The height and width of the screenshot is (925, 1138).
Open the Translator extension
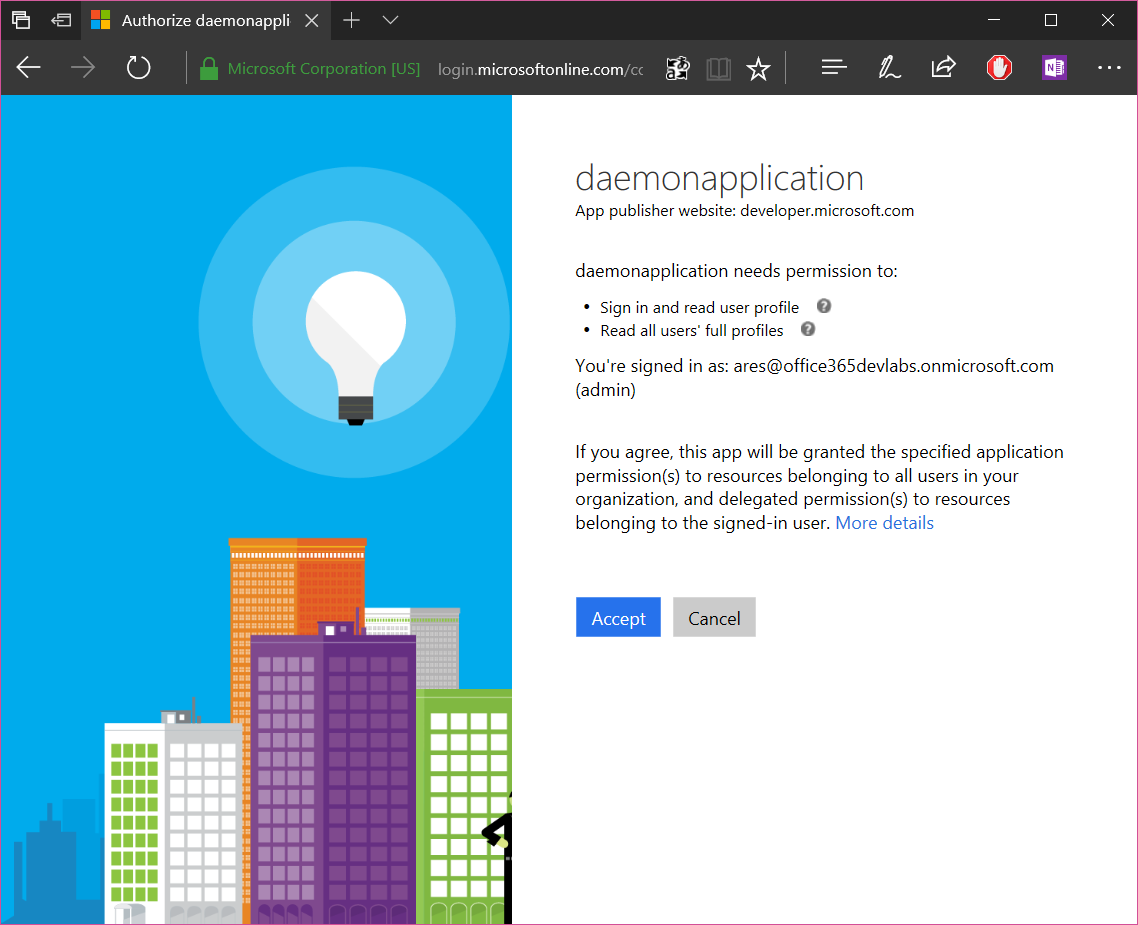pyautogui.click(x=677, y=67)
